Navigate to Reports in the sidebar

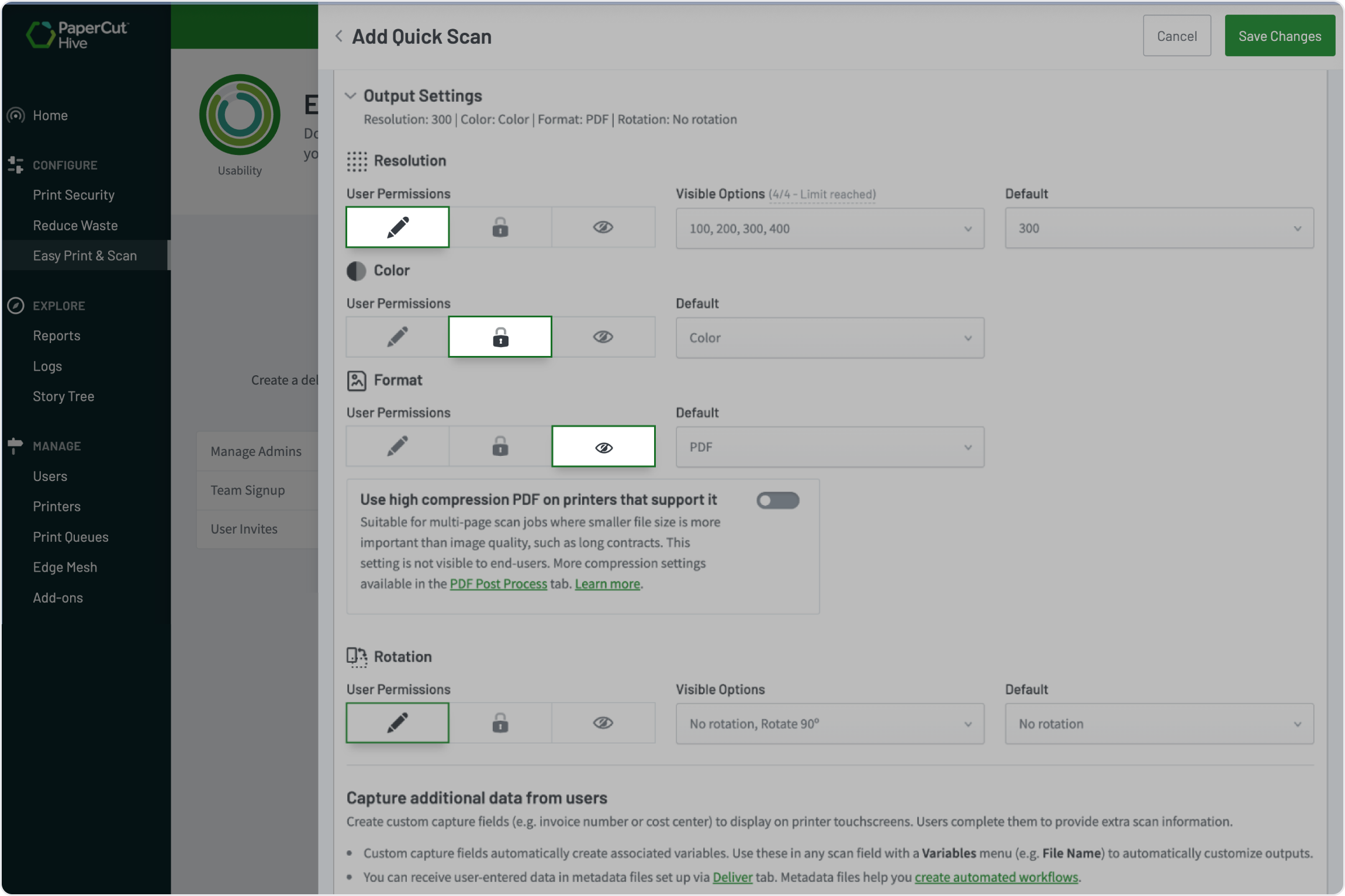click(x=57, y=335)
